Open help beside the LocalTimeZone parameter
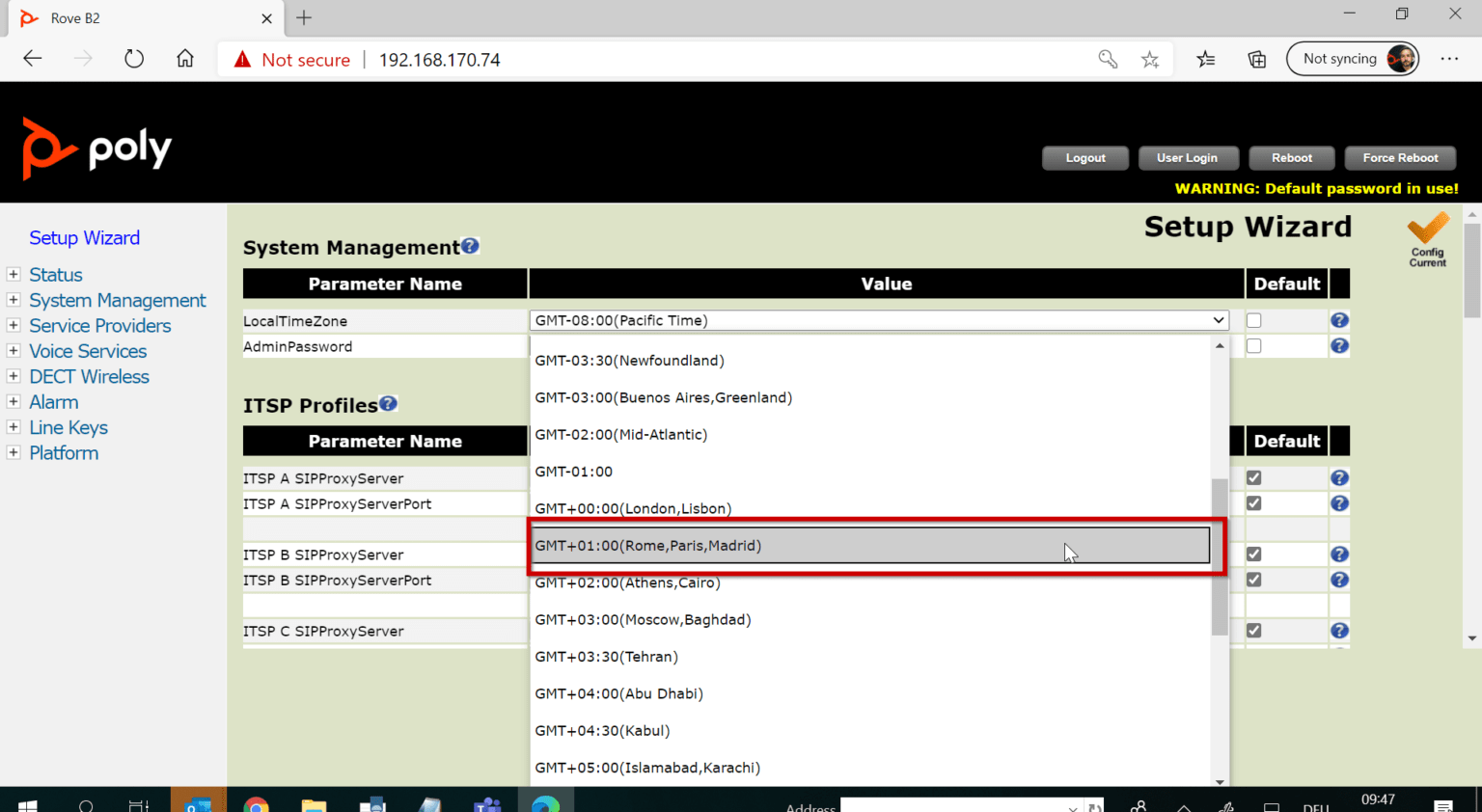 pos(1339,319)
